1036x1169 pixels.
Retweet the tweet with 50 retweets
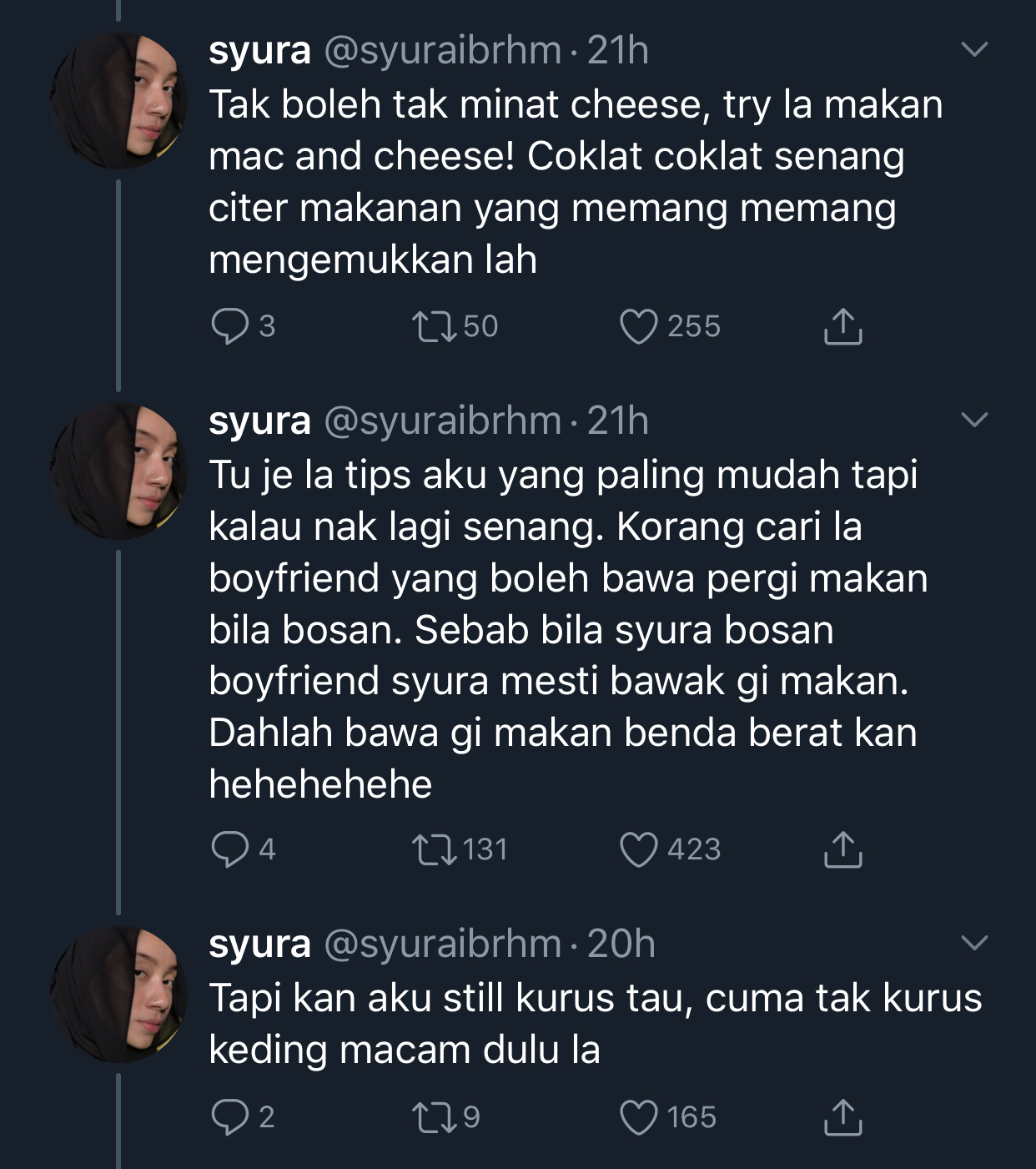pyautogui.click(x=435, y=326)
